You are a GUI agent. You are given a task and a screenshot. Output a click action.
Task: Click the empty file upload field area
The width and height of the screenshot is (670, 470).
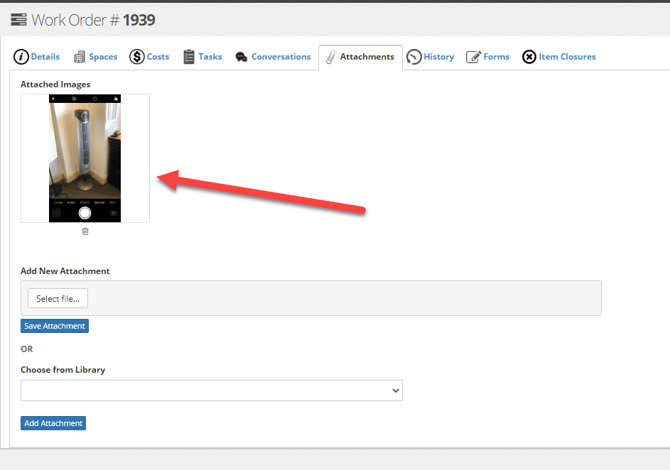pyautogui.click(x=340, y=298)
